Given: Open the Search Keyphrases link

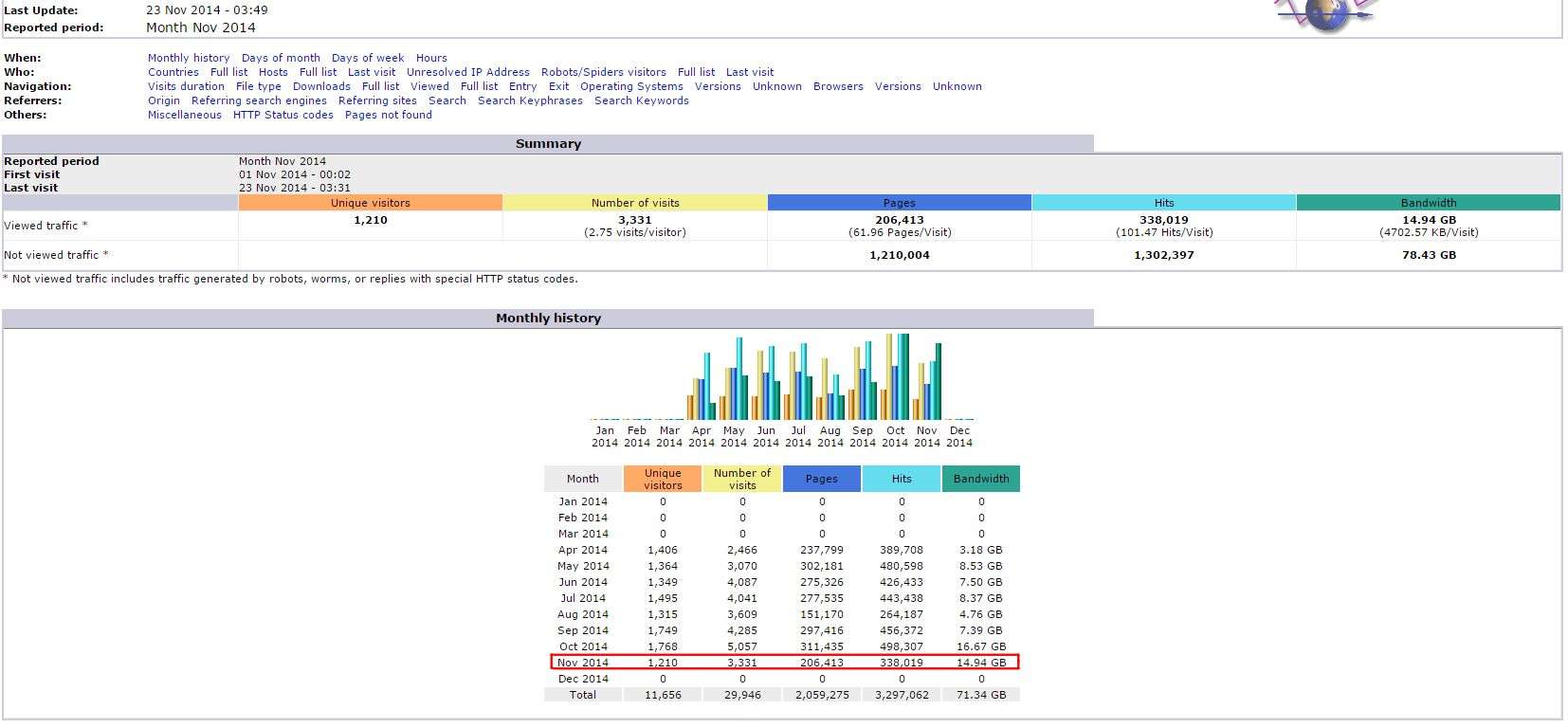Looking at the screenshot, I should click(530, 100).
